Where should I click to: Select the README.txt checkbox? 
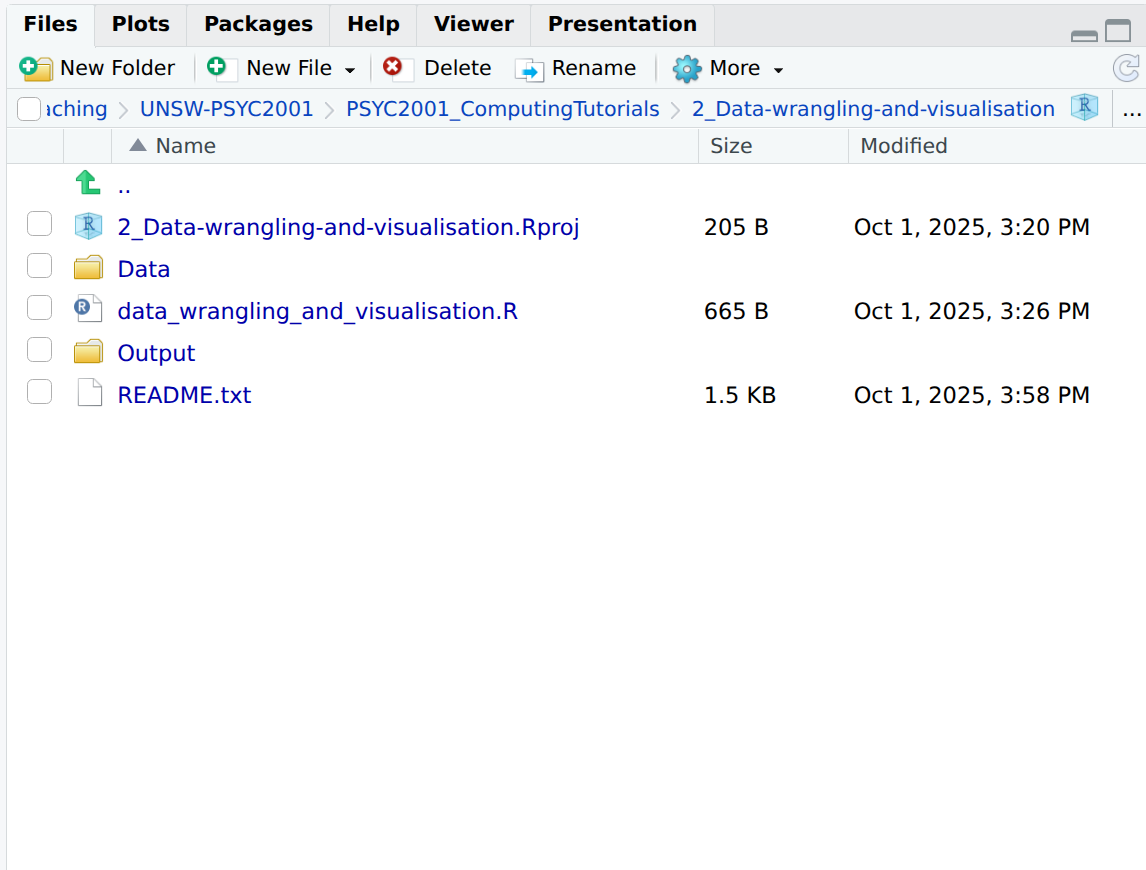pos(39,393)
